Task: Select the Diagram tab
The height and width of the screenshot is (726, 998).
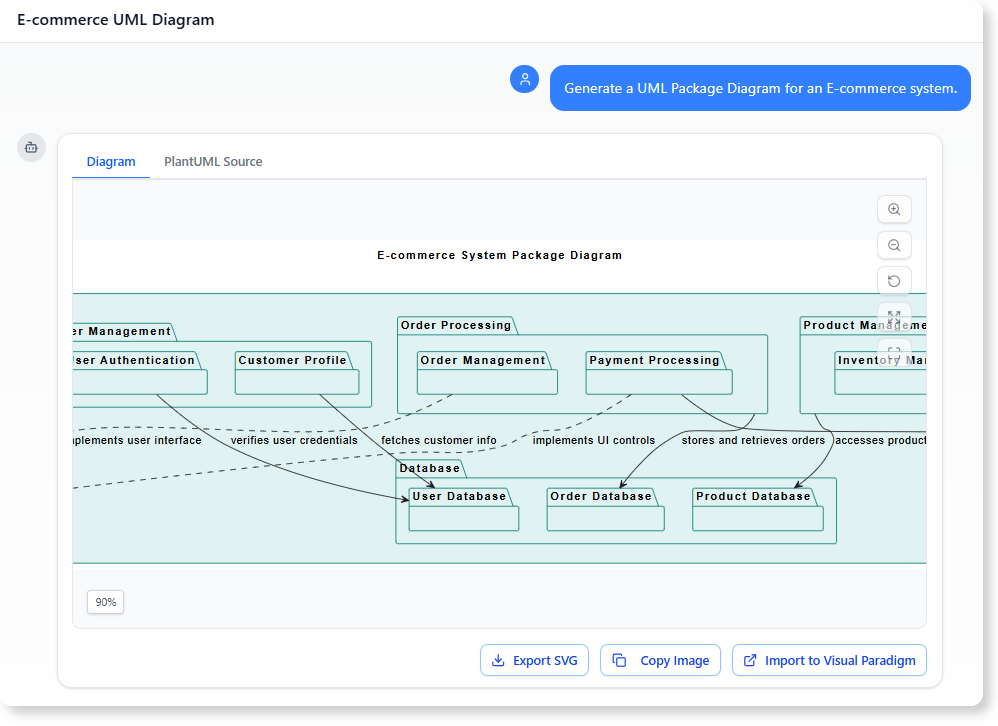Action: (111, 161)
